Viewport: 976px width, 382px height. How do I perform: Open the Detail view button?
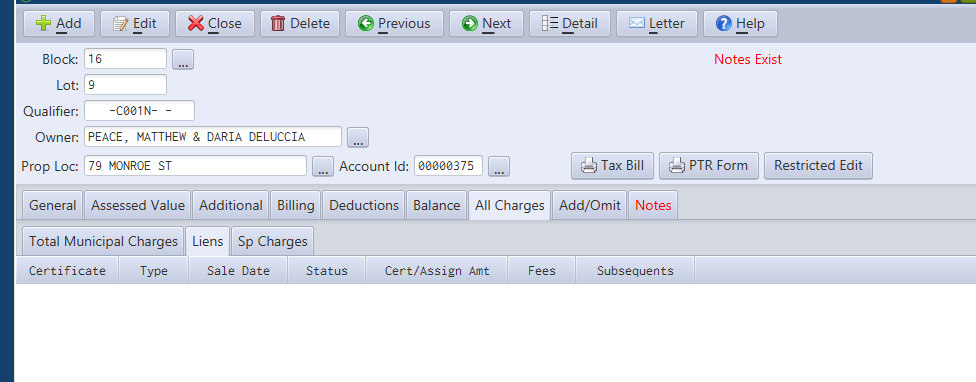(570, 24)
